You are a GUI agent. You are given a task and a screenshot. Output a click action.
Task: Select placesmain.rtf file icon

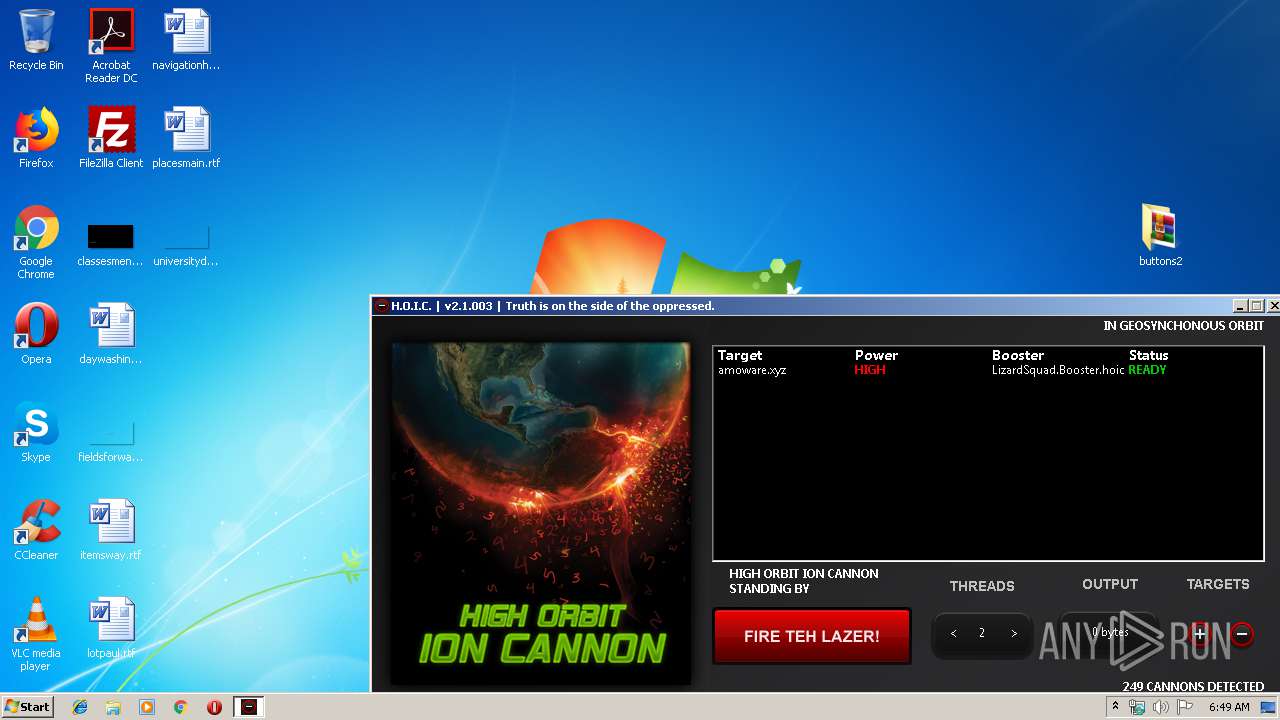(186, 138)
